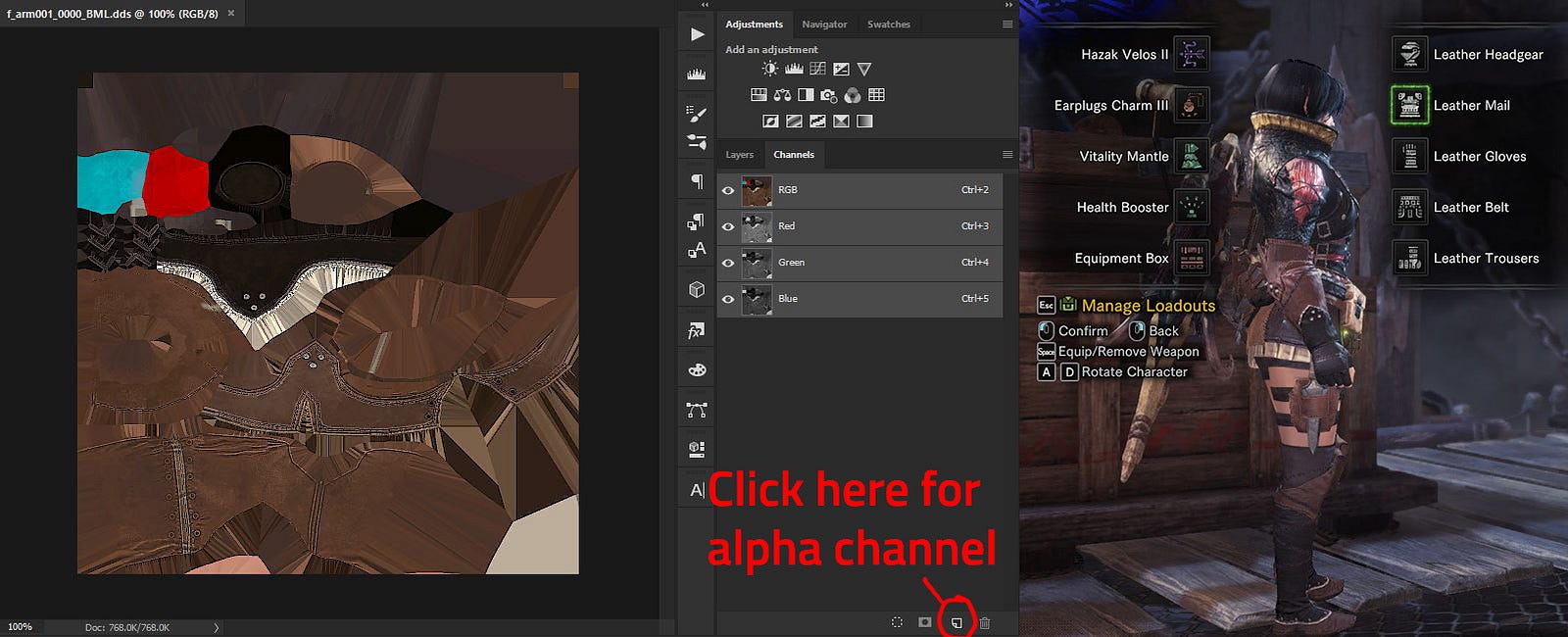Add a Black & White adjustment
This screenshot has width=1568, height=637.
[806, 95]
